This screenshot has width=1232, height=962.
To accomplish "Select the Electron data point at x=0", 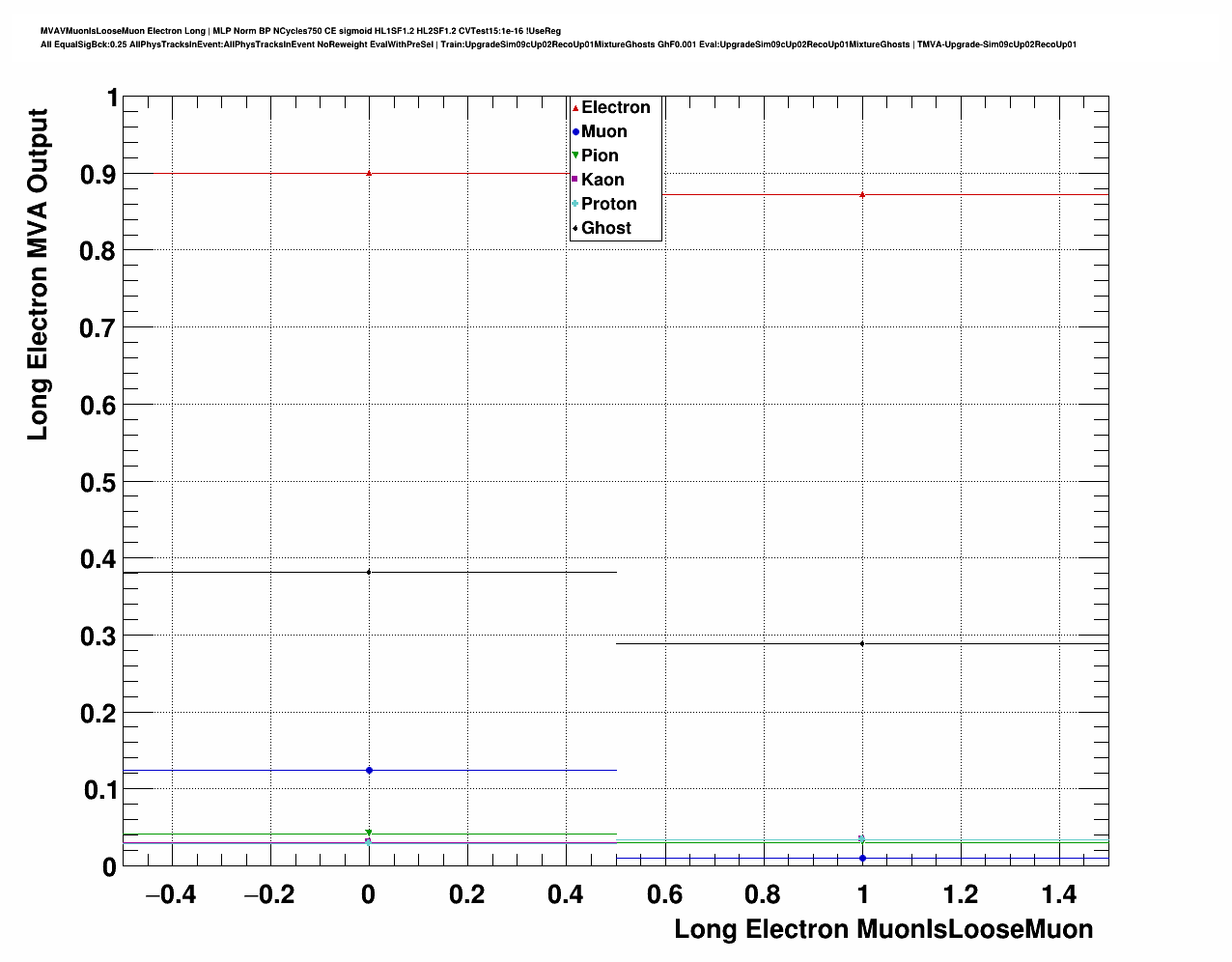I will tap(369, 173).
